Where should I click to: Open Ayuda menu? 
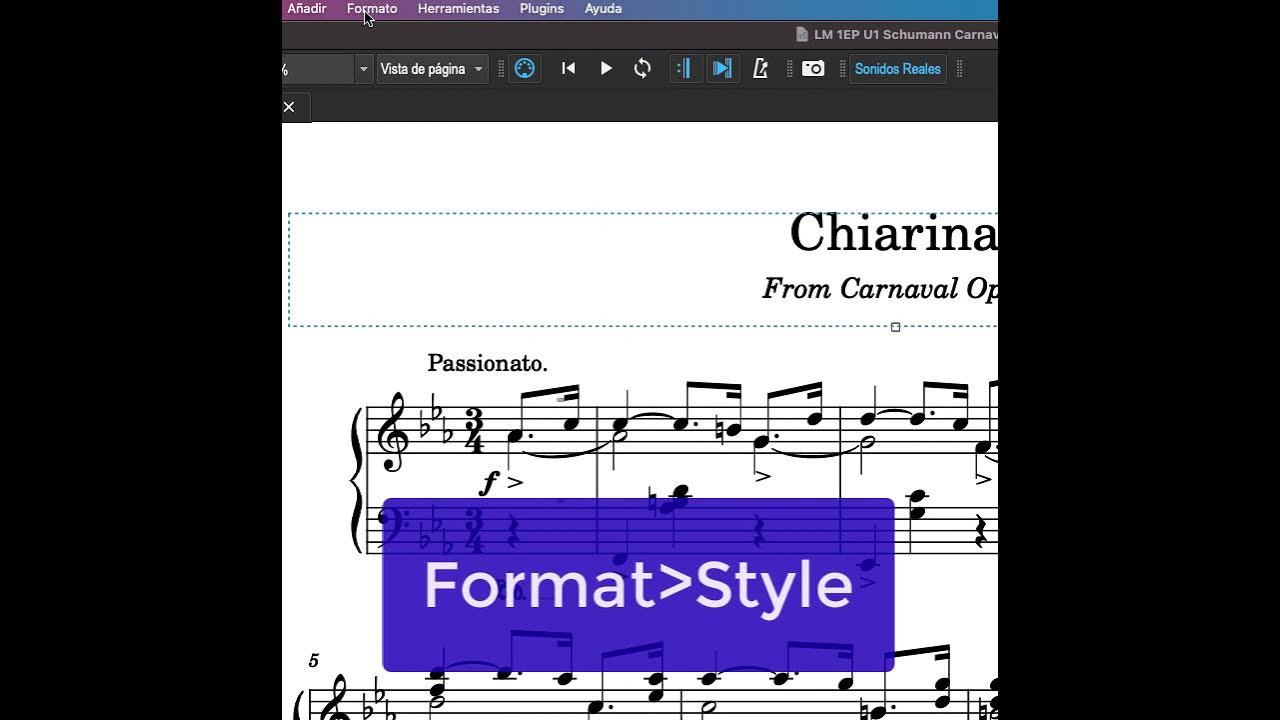(603, 8)
